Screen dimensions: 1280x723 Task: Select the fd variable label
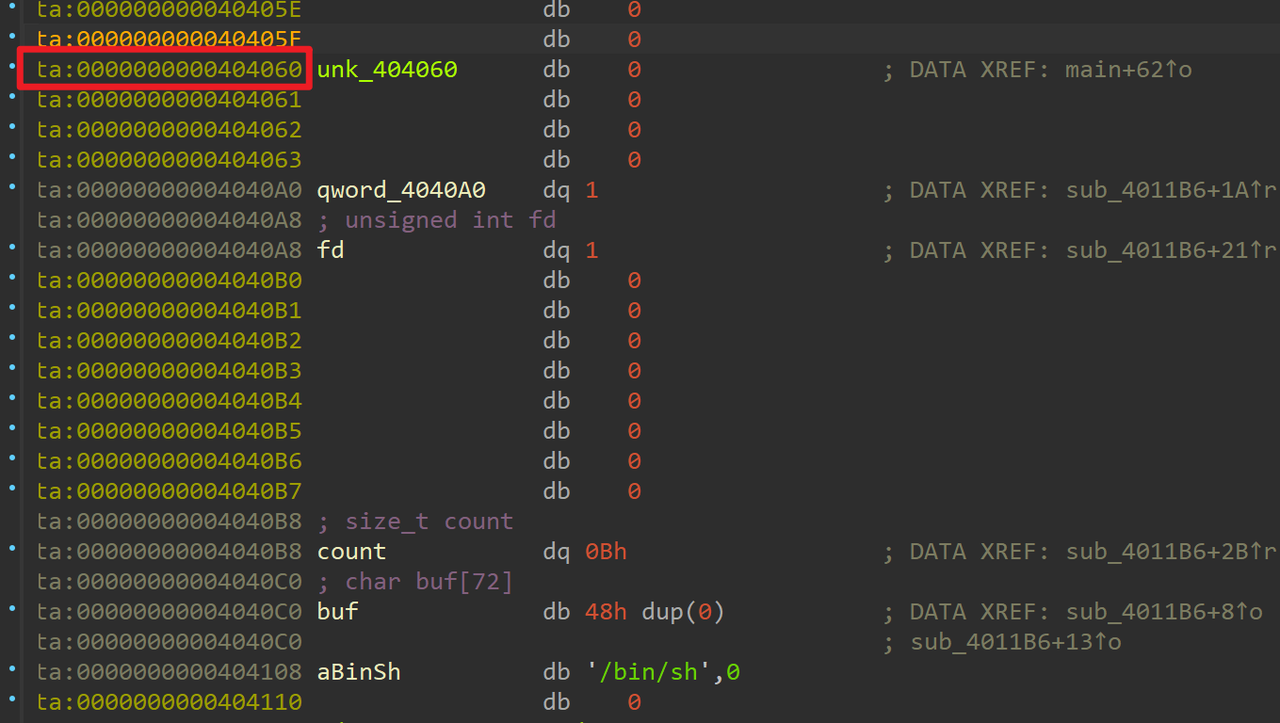(x=330, y=250)
